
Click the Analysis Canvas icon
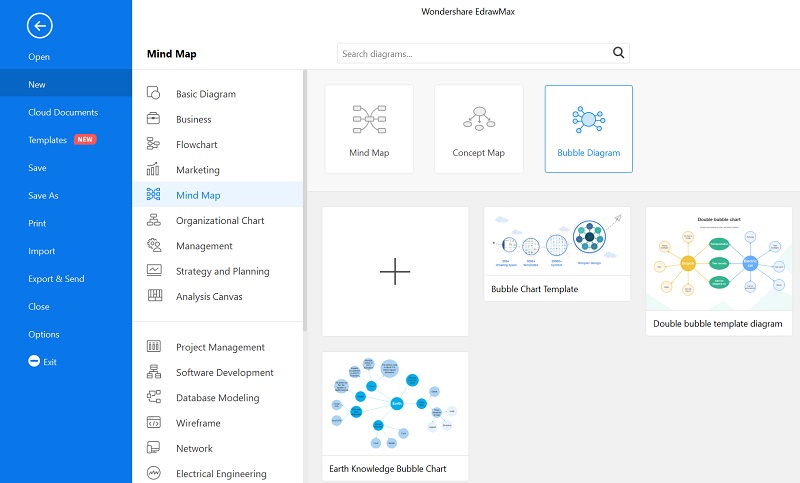(155, 295)
